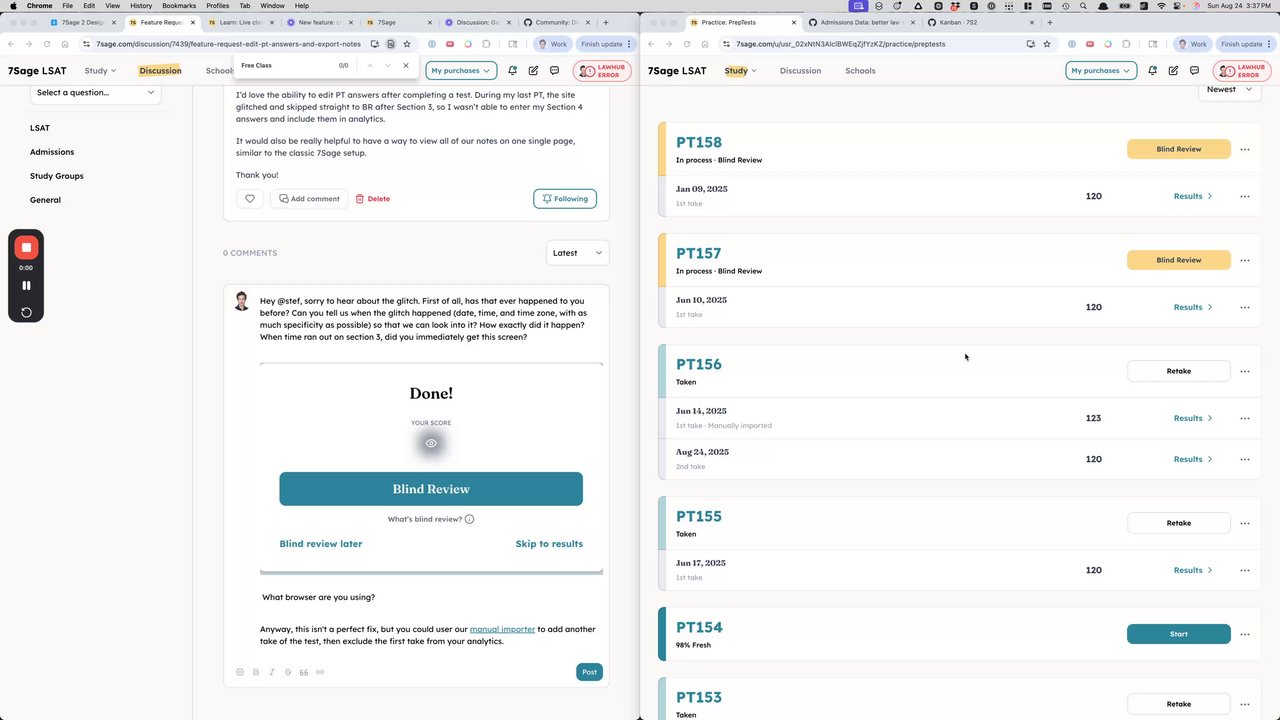The image size is (1280, 720).
Task: Retake PT156
Action: coord(1179,371)
